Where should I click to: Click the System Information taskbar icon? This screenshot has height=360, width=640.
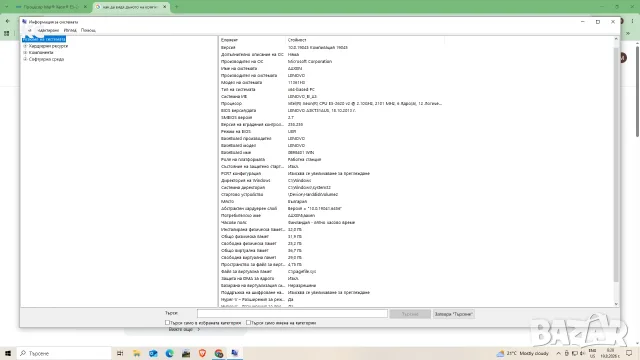235,353
